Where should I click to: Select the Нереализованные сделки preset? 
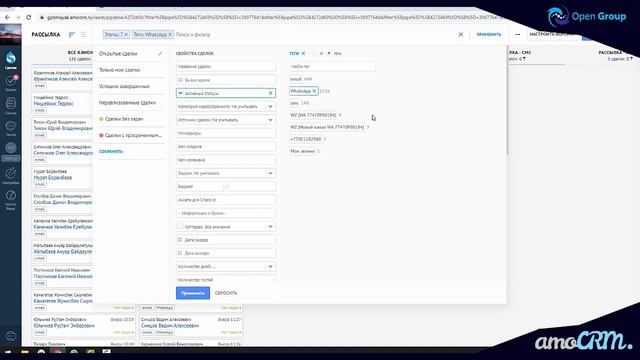pos(127,102)
